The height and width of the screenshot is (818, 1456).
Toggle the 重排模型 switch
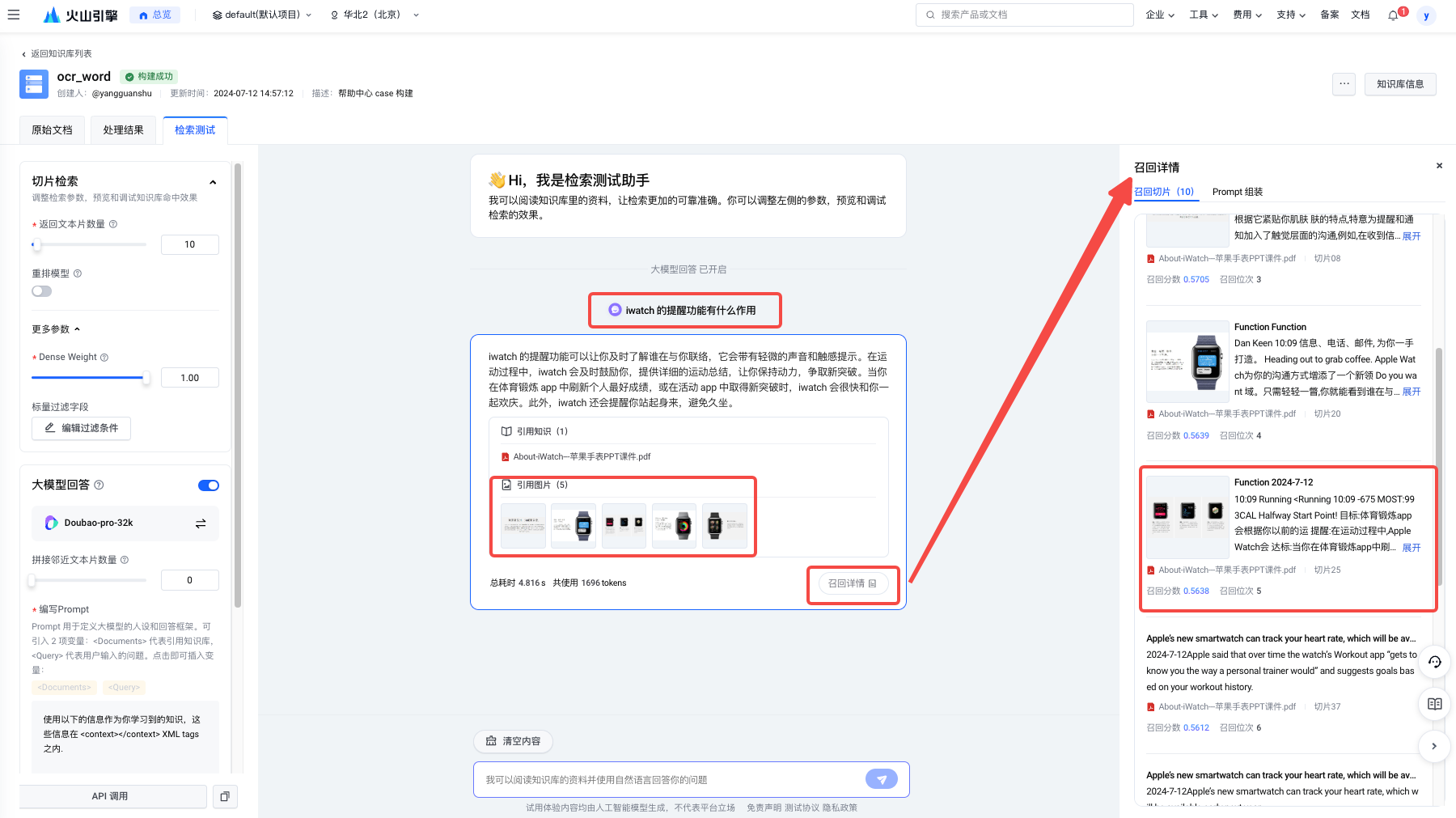41,291
